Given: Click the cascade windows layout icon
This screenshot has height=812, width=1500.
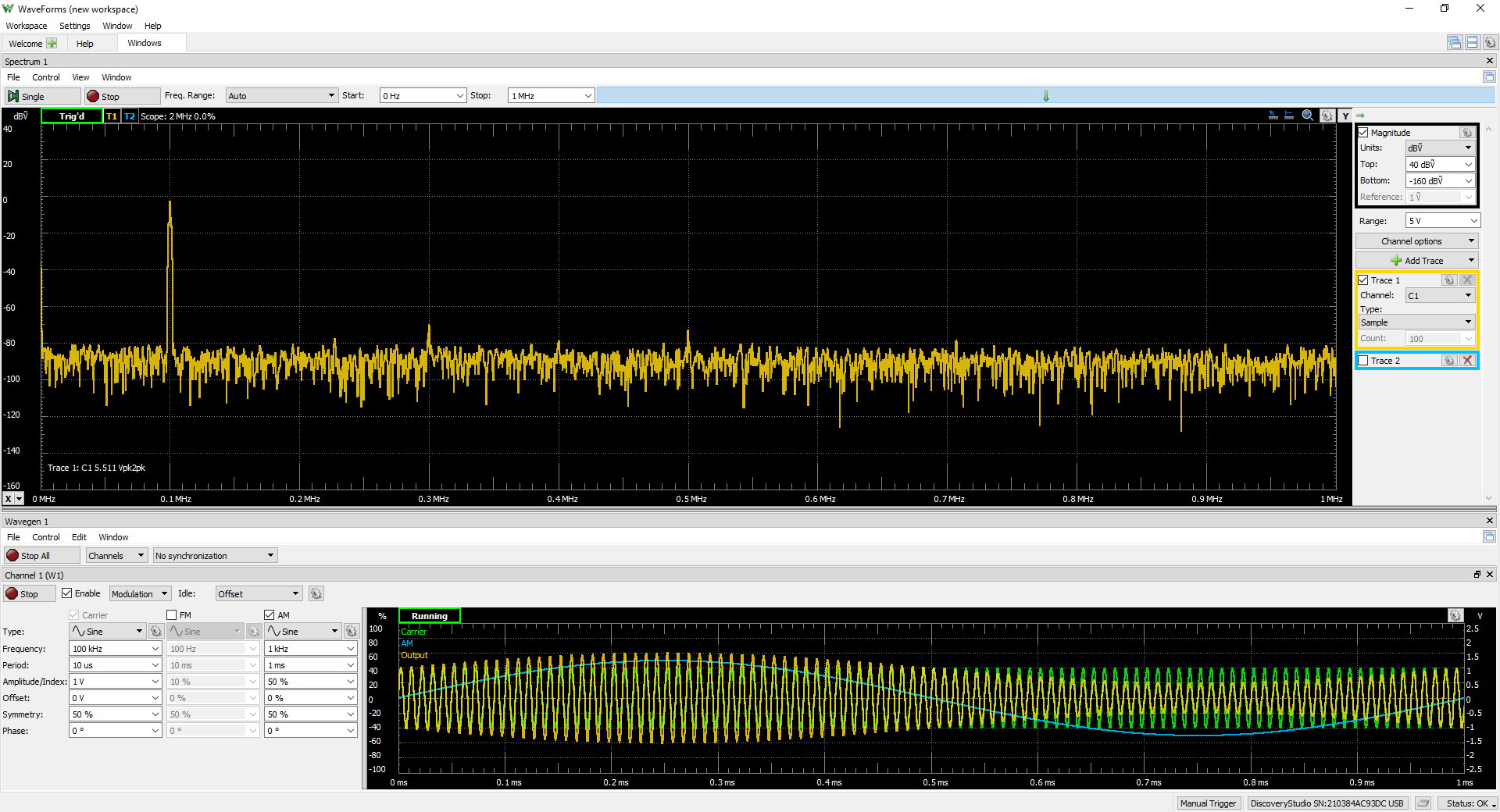Looking at the screenshot, I should tap(1454, 43).
